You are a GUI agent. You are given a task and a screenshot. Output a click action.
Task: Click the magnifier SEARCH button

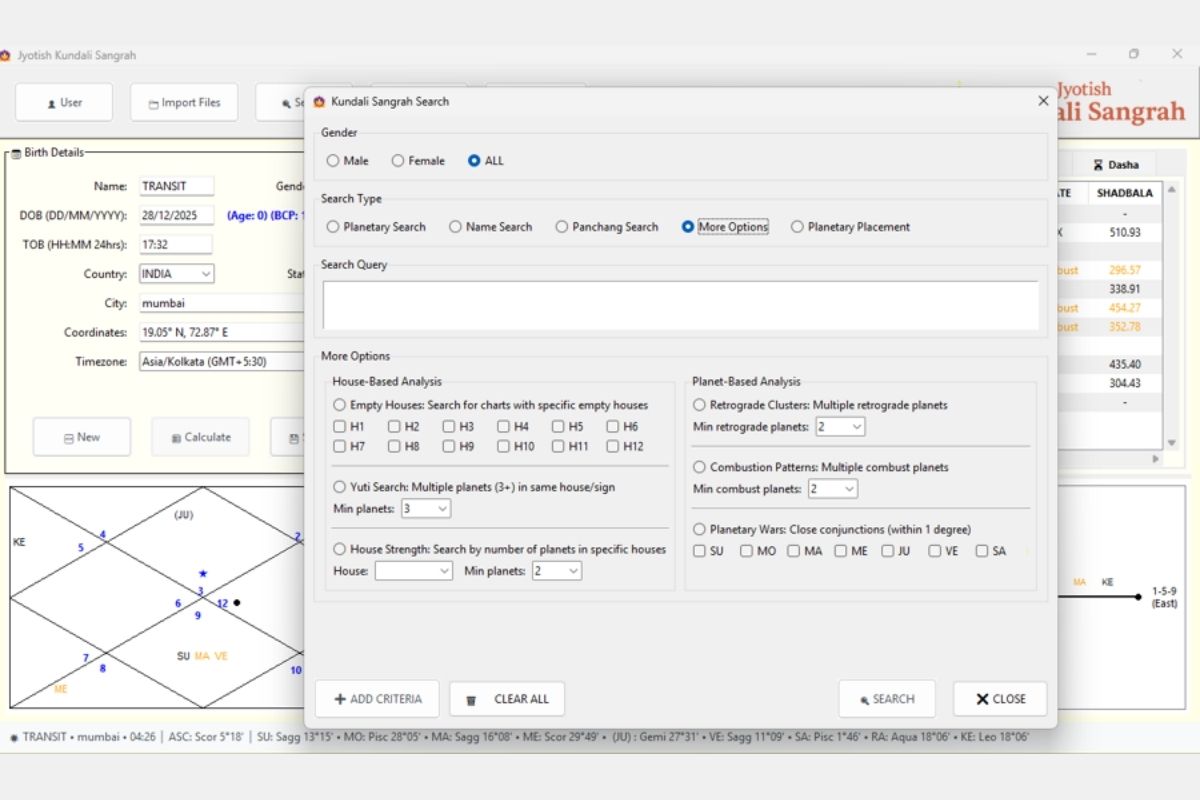click(887, 699)
